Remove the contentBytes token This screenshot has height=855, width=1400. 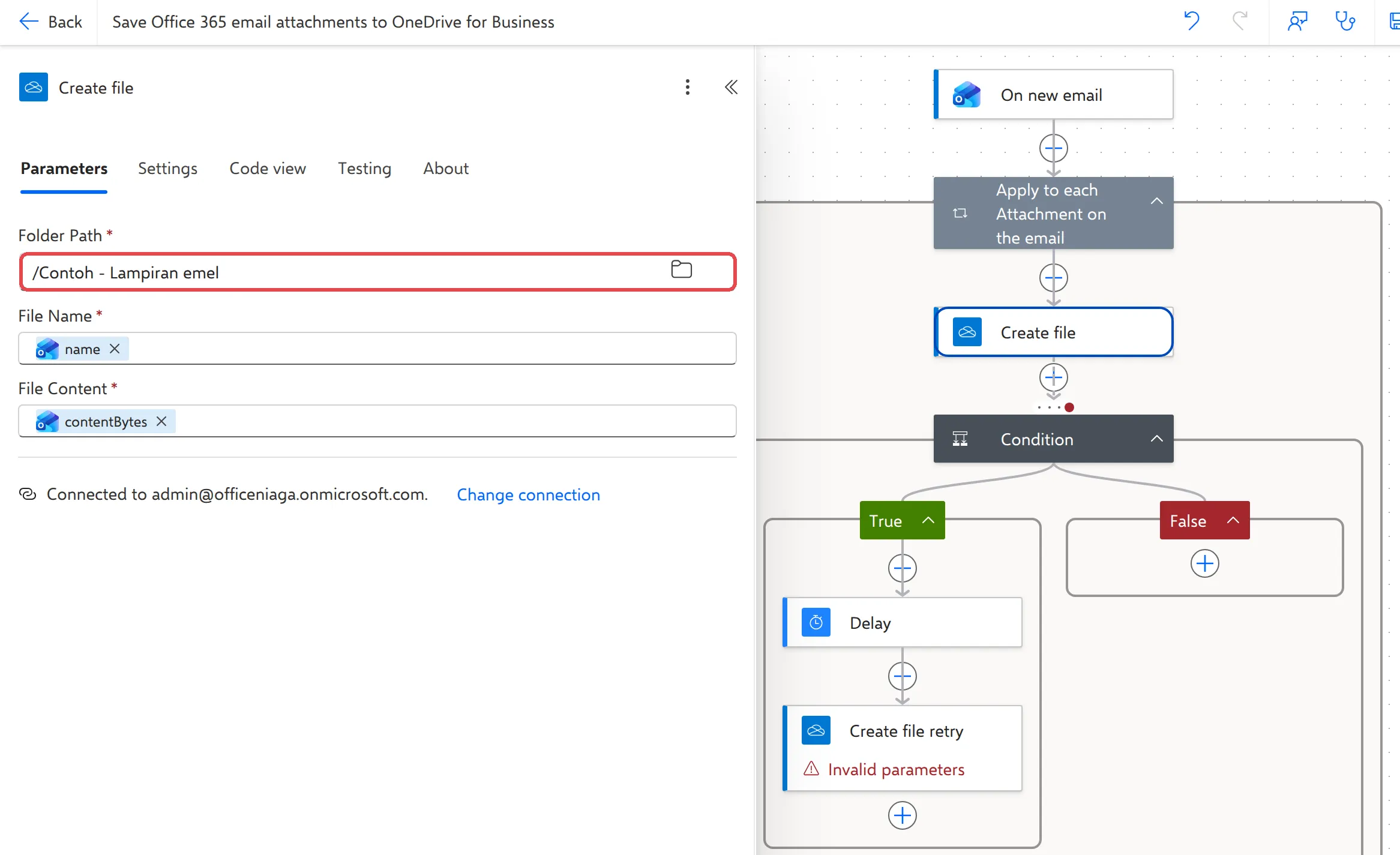coord(161,421)
